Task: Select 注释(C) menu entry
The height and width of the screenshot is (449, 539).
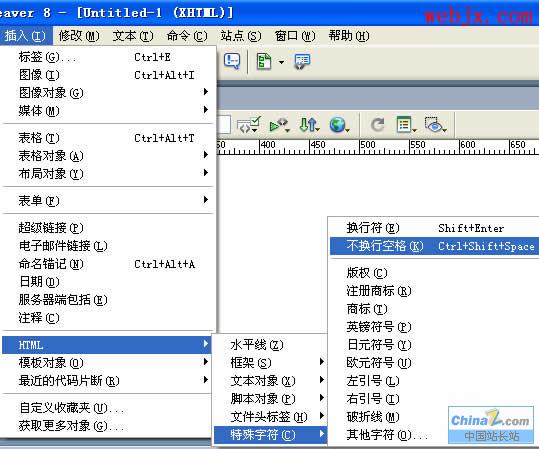Action: point(108,318)
